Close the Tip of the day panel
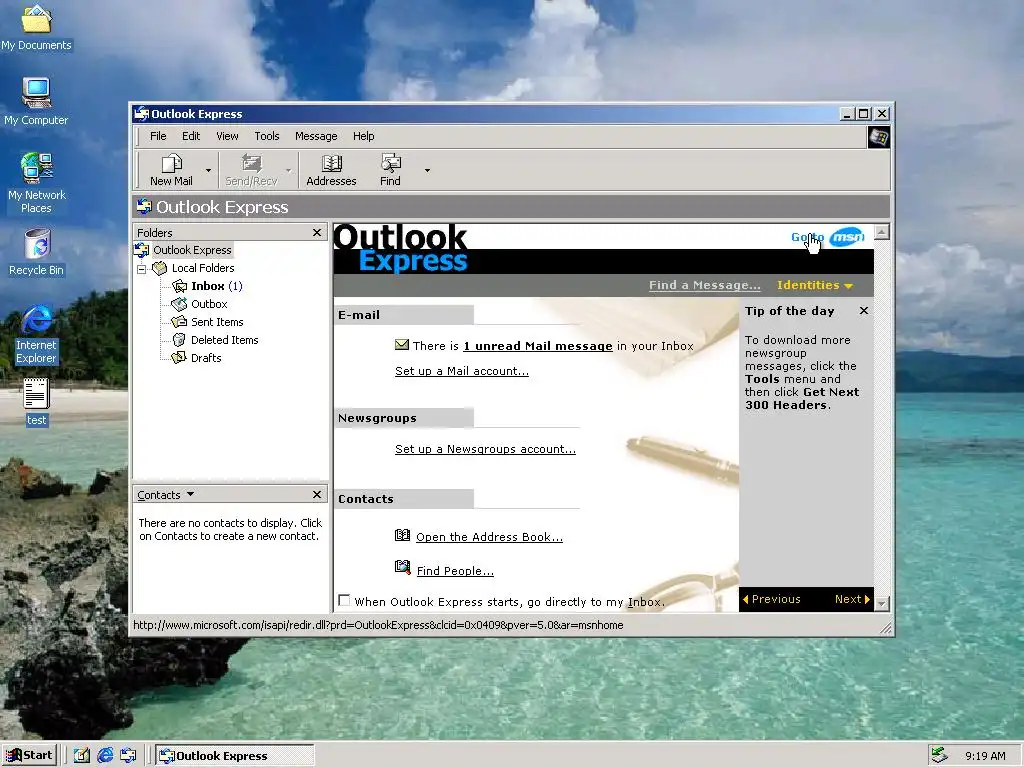 pyautogui.click(x=863, y=311)
